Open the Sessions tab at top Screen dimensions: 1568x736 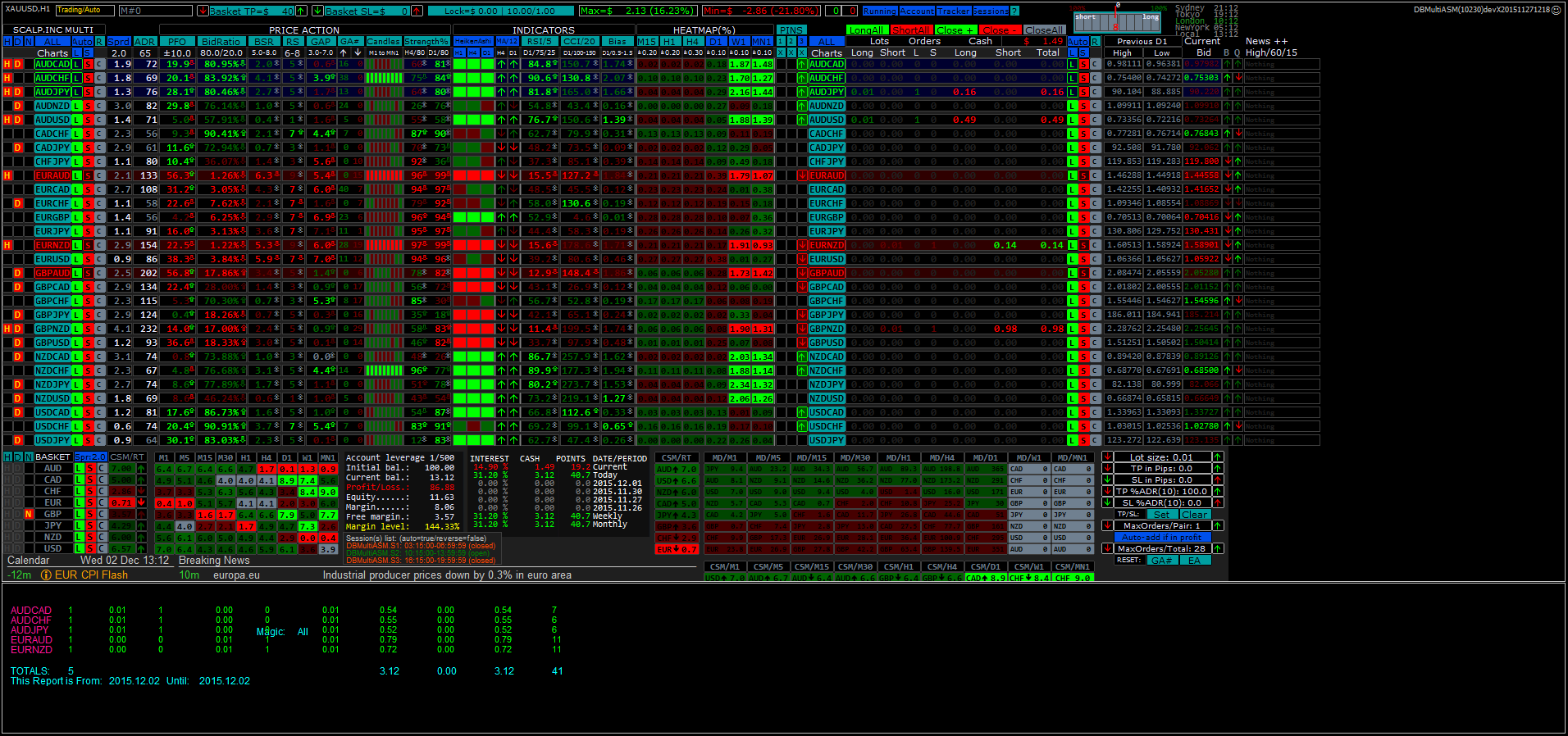(991, 11)
